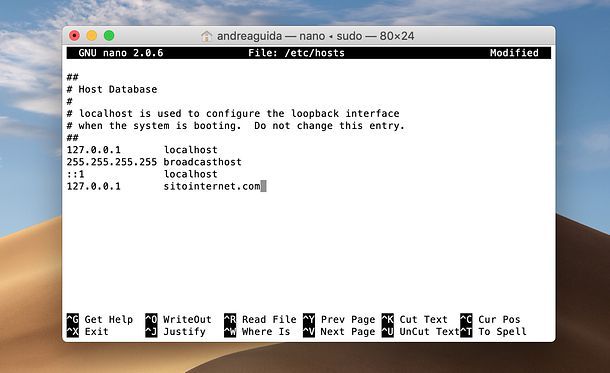Click '255.255.255.255' address entry

pyautogui.click(x=112, y=162)
